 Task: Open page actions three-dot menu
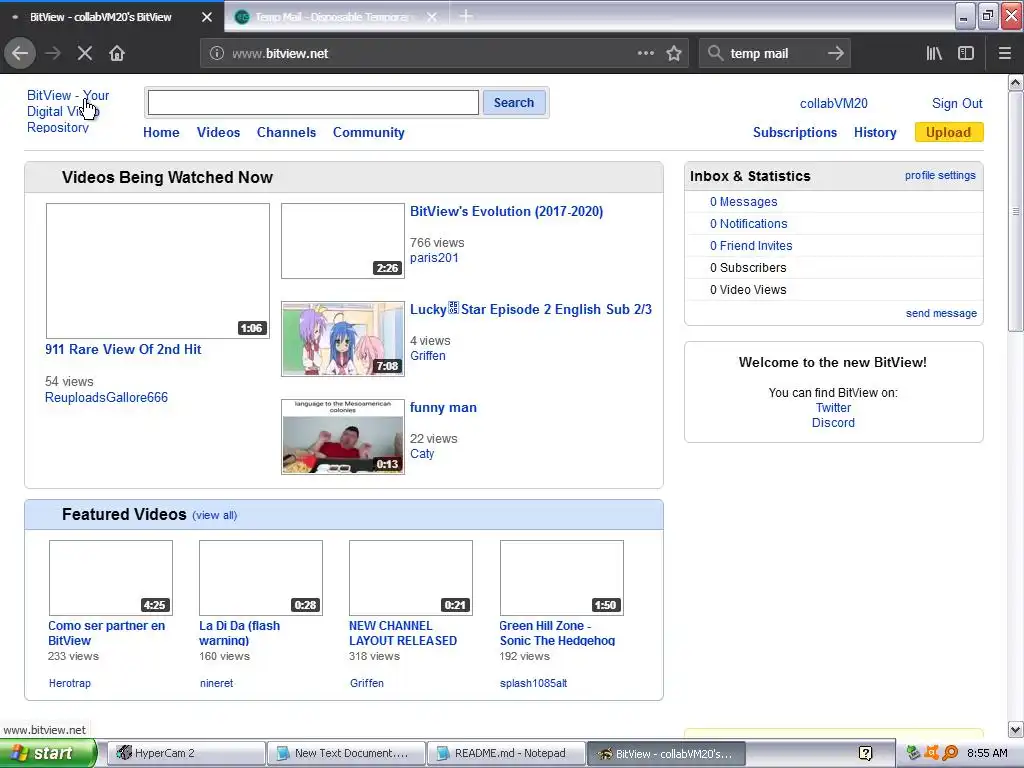tap(646, 53)
